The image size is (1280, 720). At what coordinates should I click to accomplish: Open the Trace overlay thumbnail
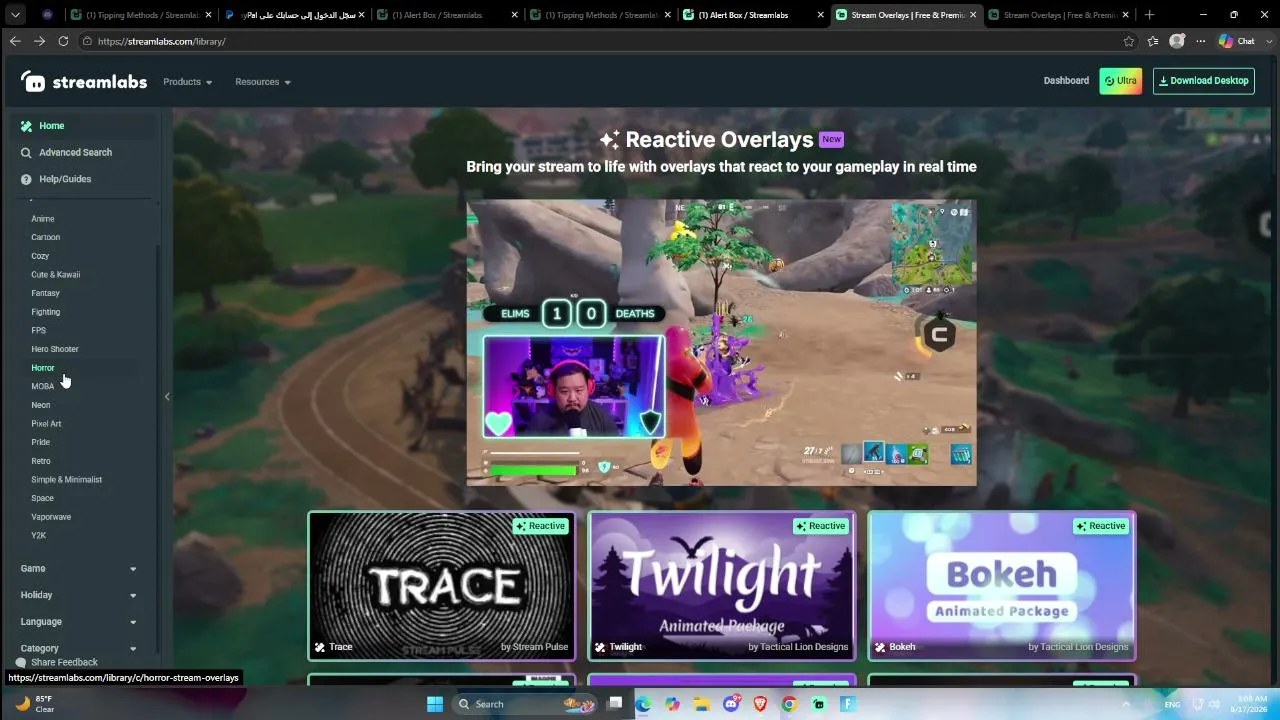coord(441,586)
